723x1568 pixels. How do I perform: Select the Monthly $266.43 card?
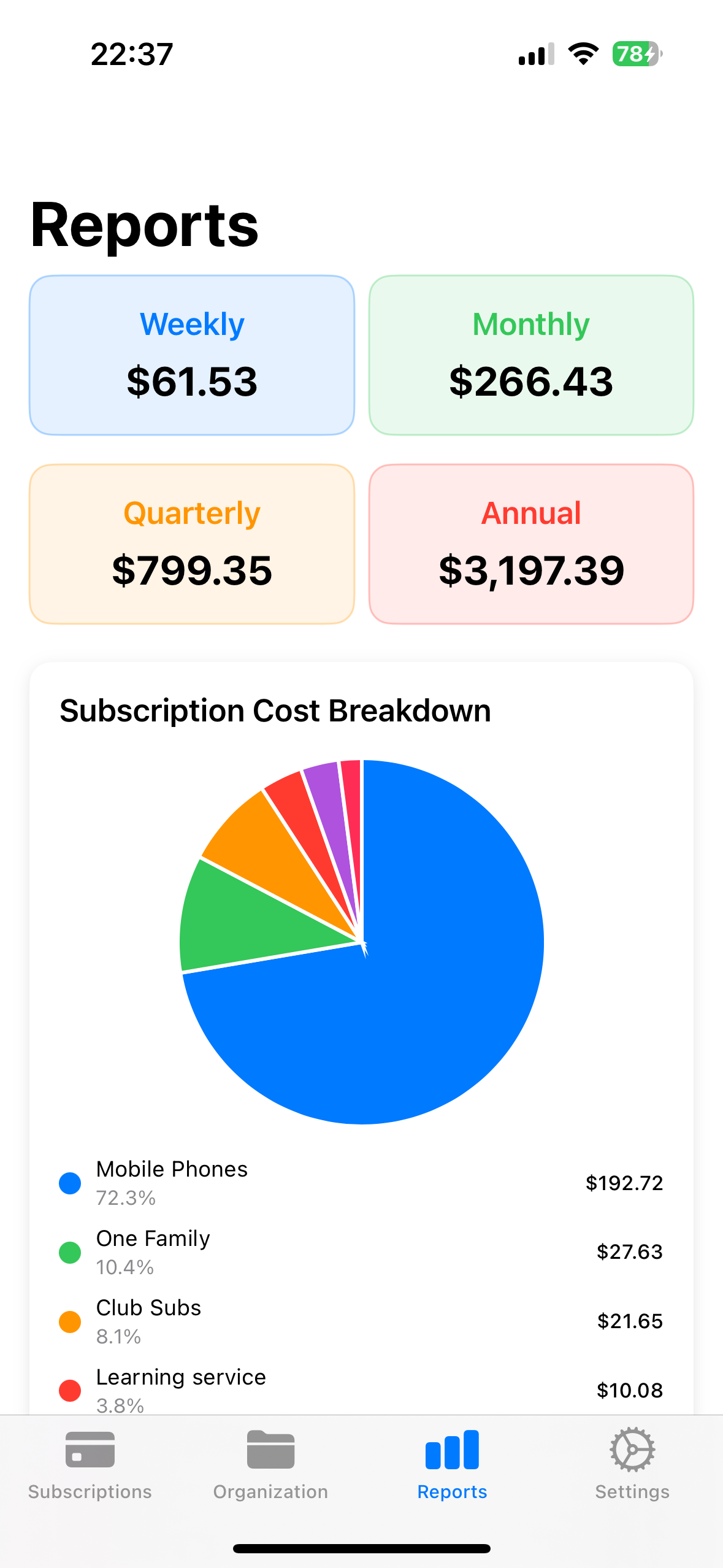coord(531,355)
